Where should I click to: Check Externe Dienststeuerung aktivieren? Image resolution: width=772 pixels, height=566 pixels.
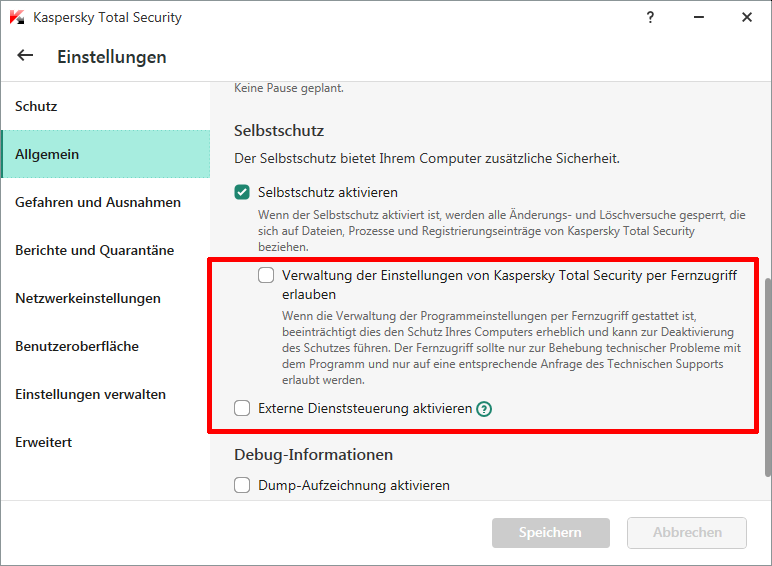[x=242, y=408]
